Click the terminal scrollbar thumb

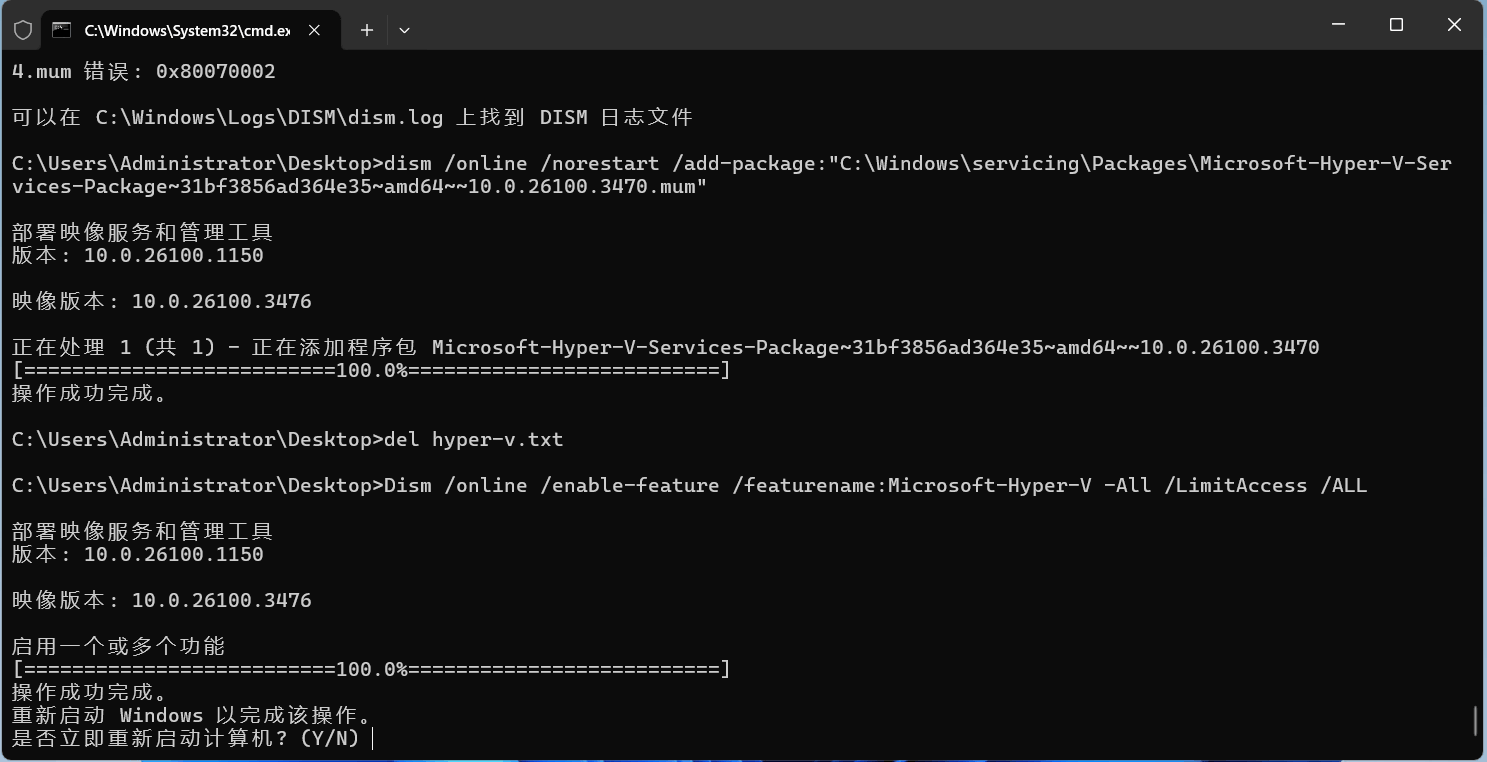click(1476, 720)
